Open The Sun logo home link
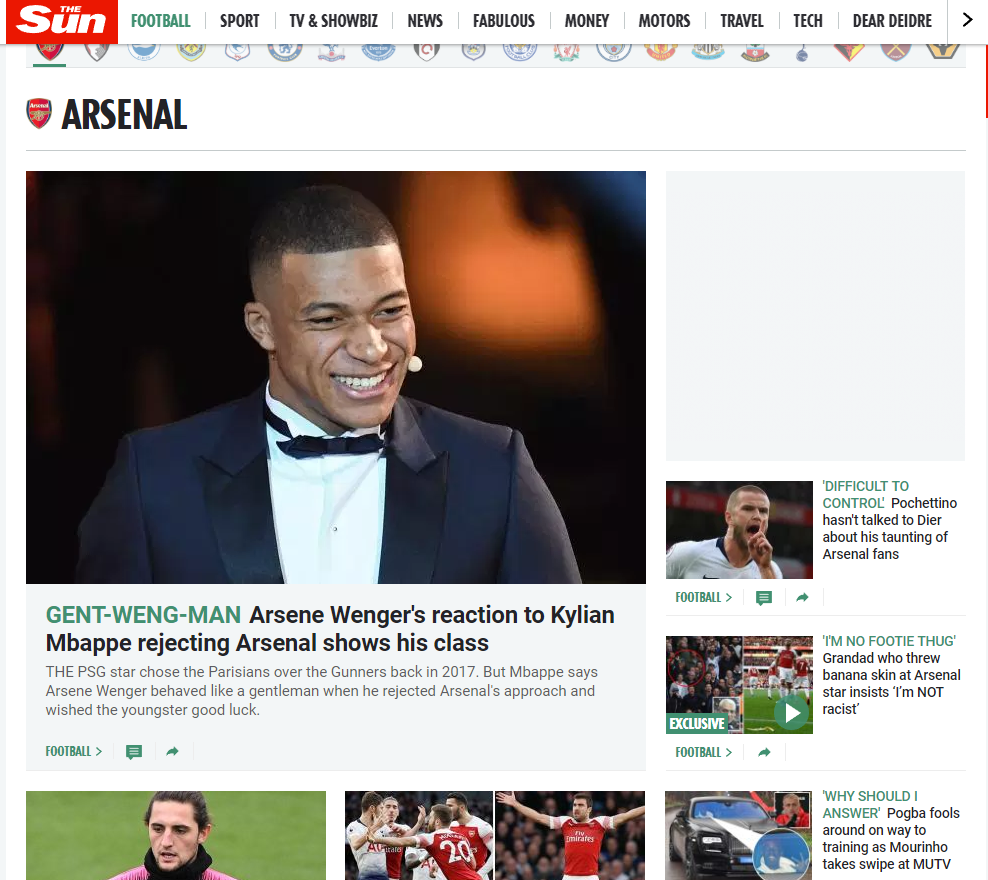Screen dimensions: 988x880 62,21
